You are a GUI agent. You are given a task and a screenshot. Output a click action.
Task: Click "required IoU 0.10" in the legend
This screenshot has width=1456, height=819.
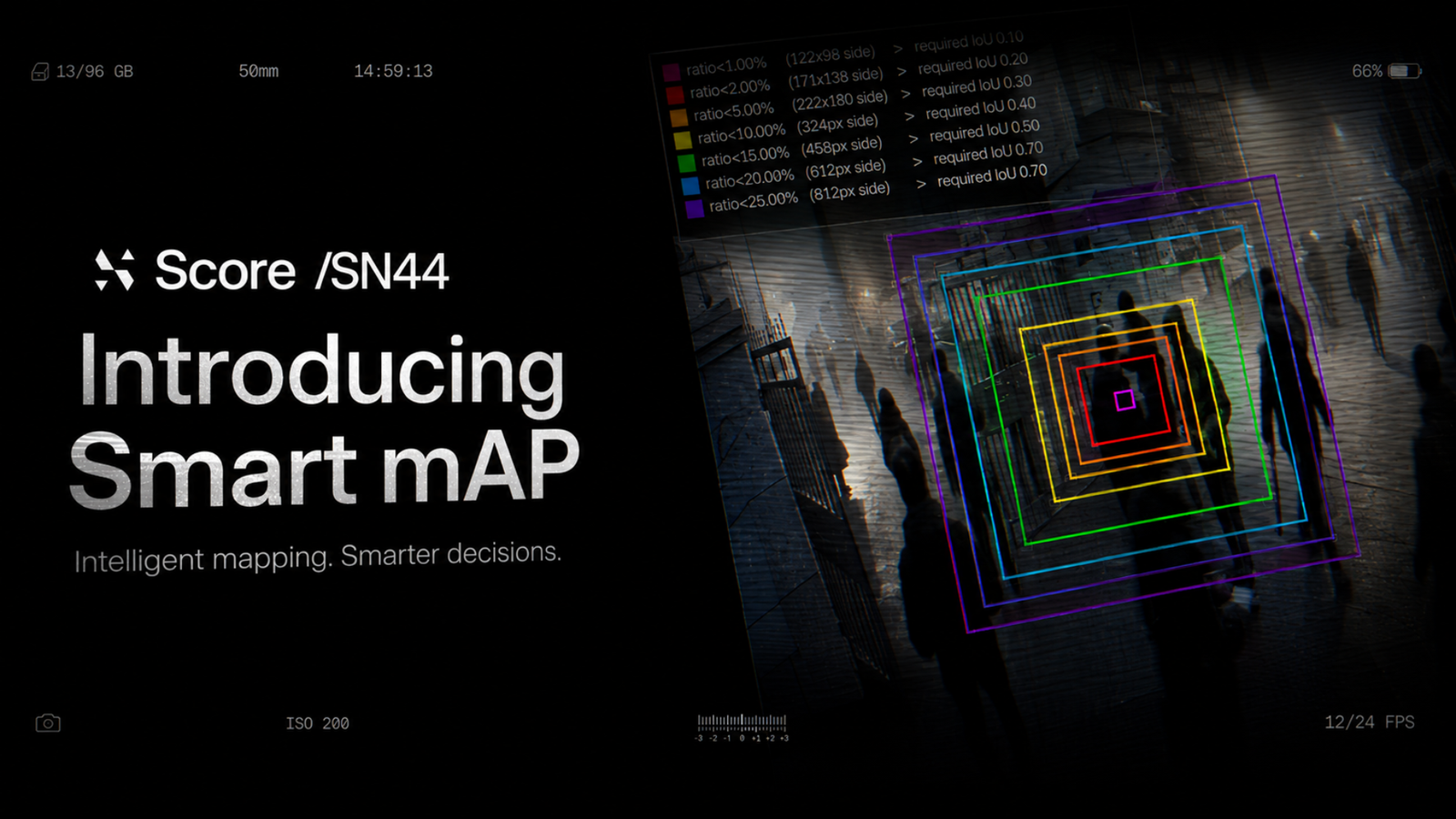pyautogui.click(x=969, y=41)
